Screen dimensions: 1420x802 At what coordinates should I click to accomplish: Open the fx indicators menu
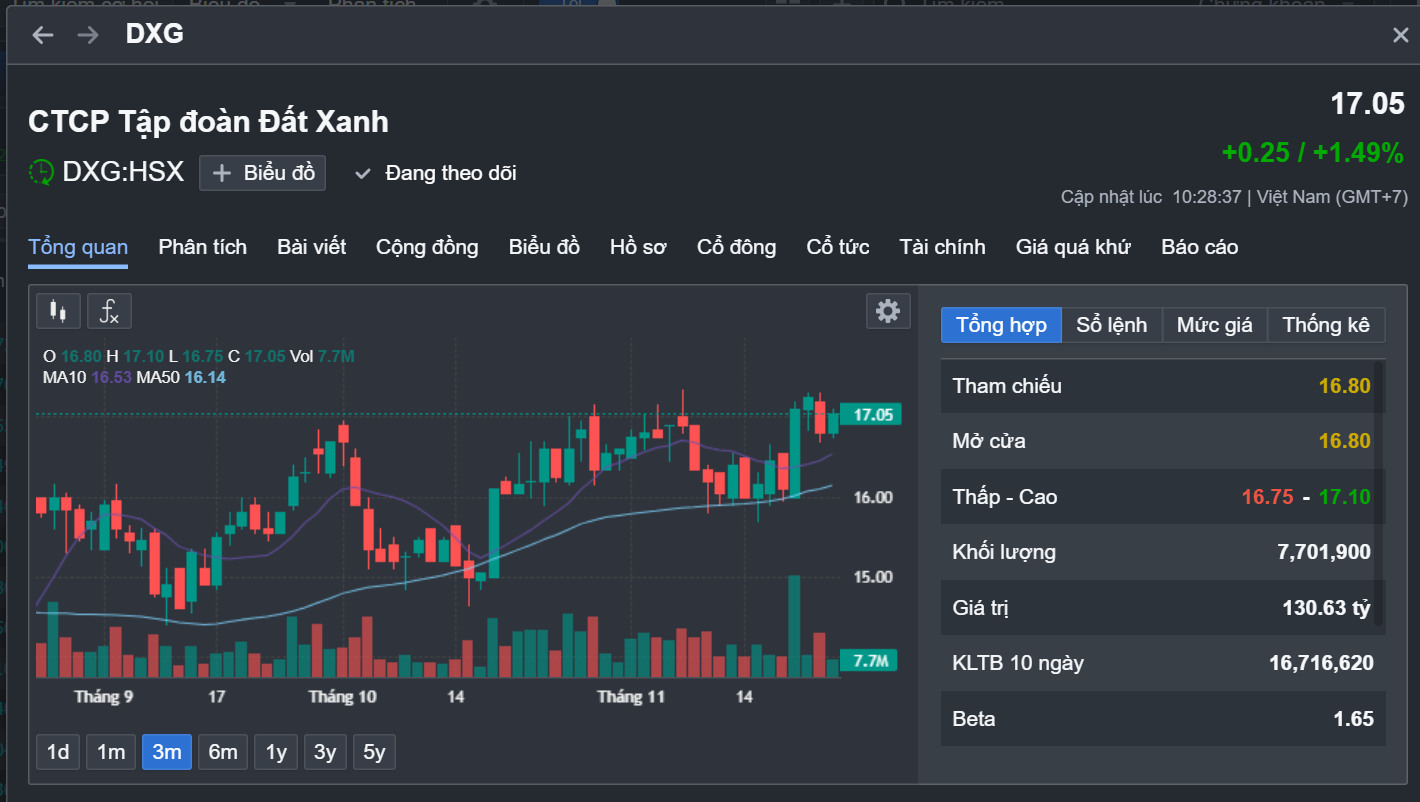tap(109, 311)
